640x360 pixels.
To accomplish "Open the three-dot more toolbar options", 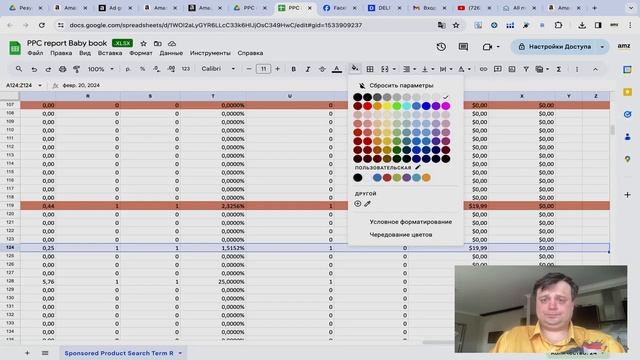I will pyautogui.click(x=577, y=69).
